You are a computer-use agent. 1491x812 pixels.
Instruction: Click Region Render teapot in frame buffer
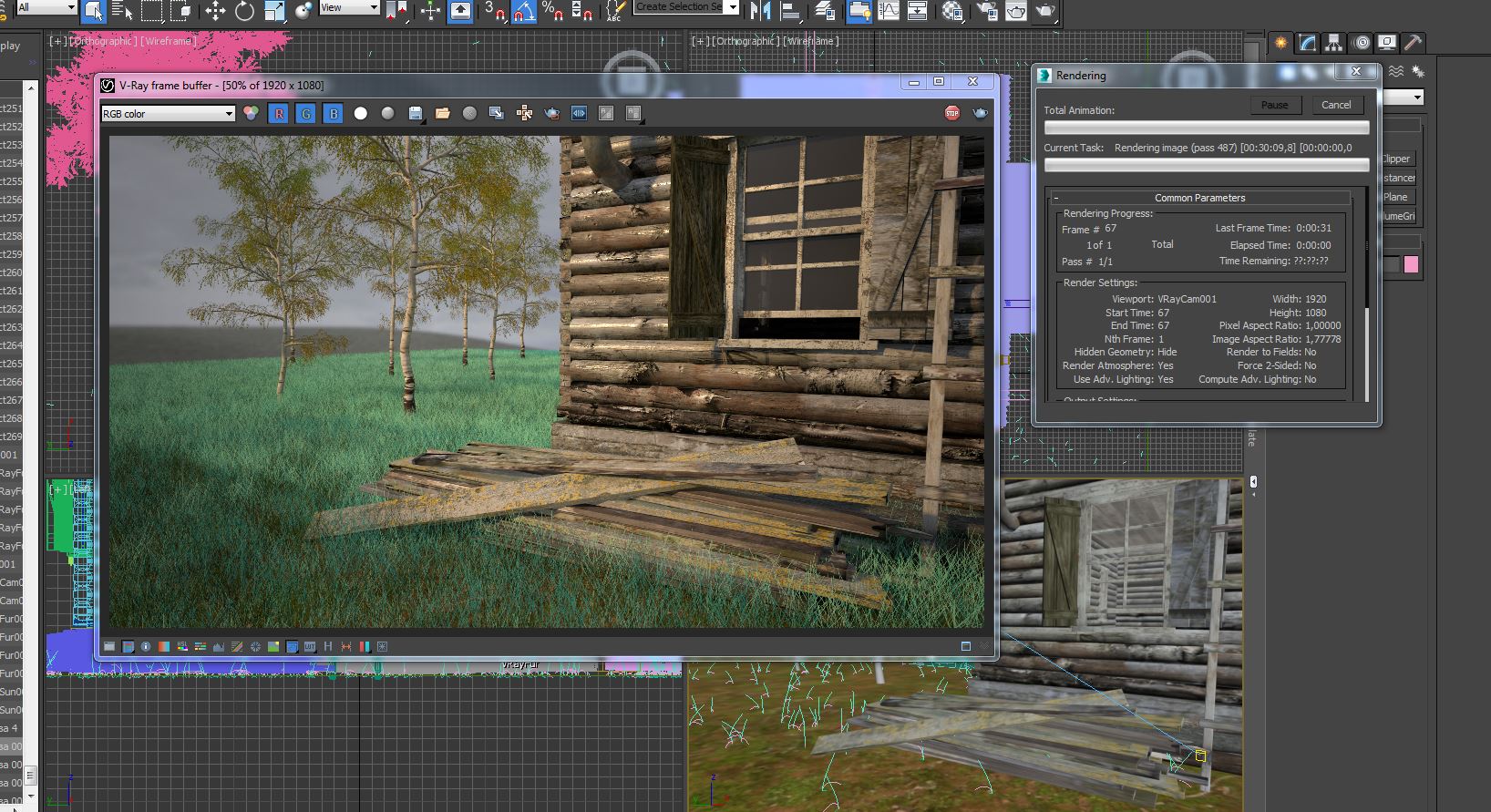pos(551,113)
